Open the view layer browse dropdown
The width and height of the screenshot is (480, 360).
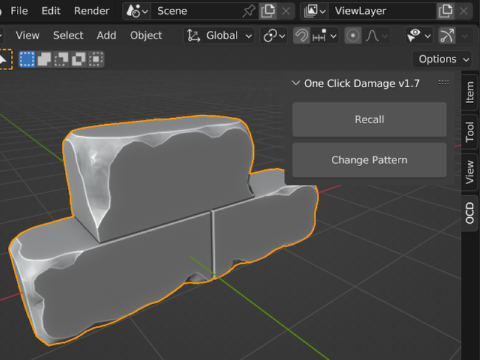(x=314, y=11)
